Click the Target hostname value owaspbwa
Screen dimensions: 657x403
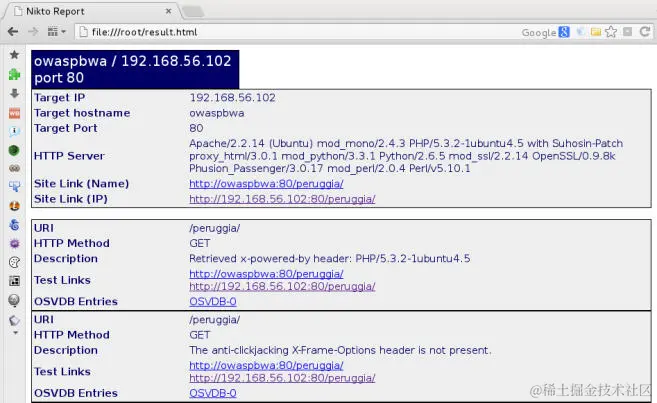point(217,113)
